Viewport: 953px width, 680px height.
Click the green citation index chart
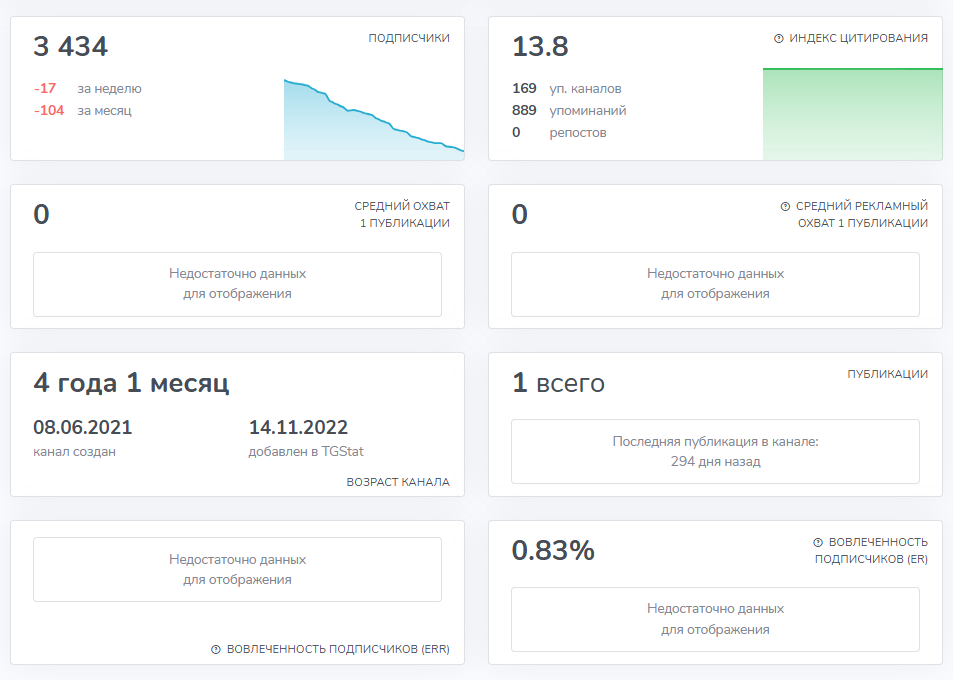pos(853,114)
